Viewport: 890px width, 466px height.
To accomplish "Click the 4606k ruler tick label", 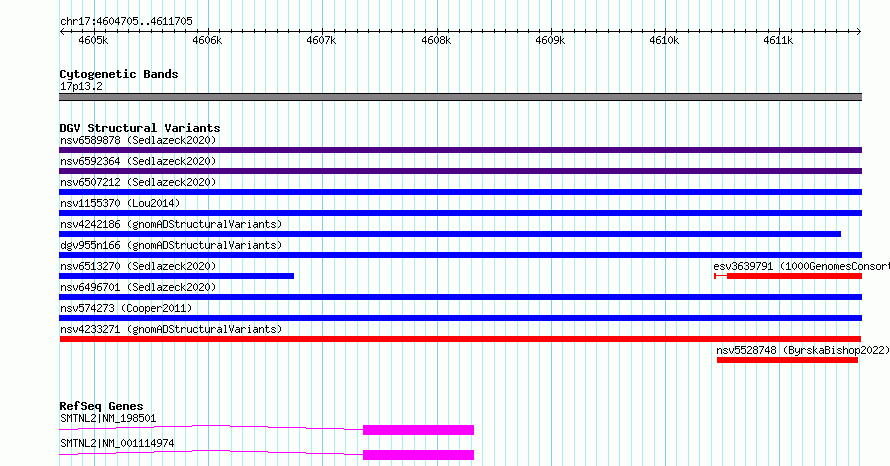I will point(207,40).
